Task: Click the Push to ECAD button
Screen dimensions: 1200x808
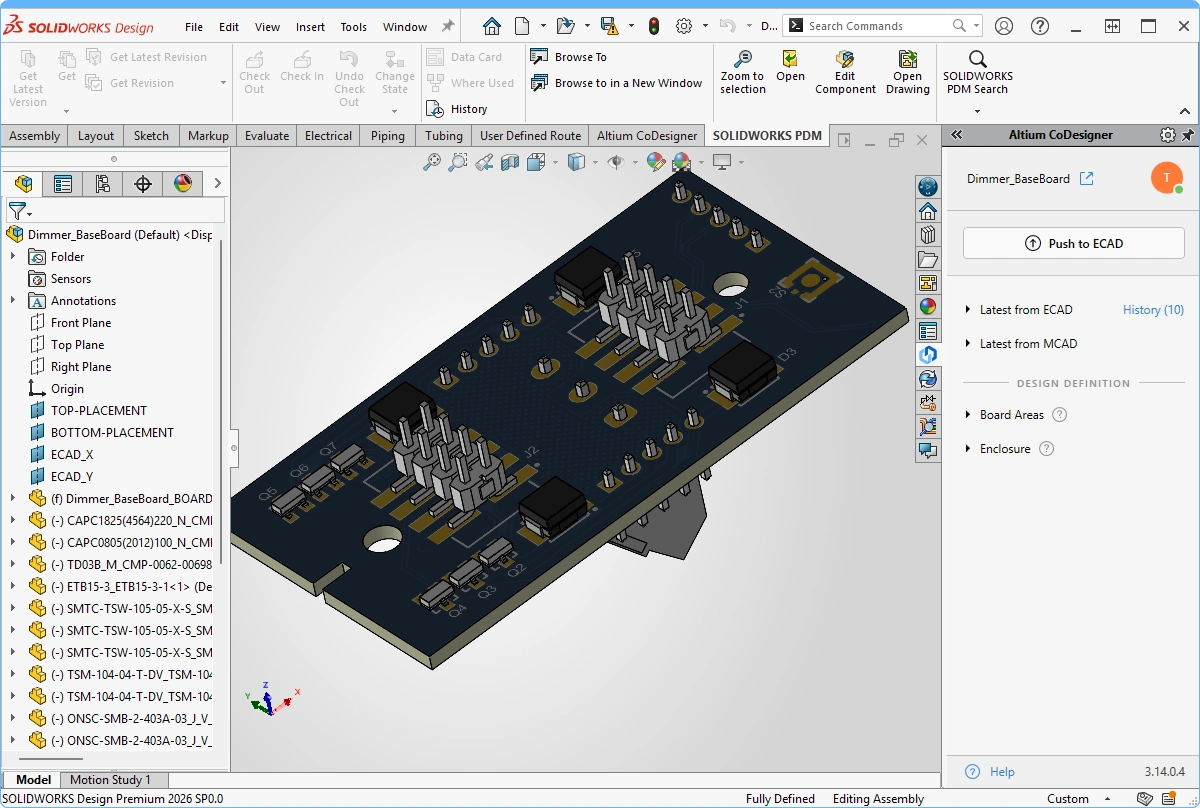Action: [1073, 243]
